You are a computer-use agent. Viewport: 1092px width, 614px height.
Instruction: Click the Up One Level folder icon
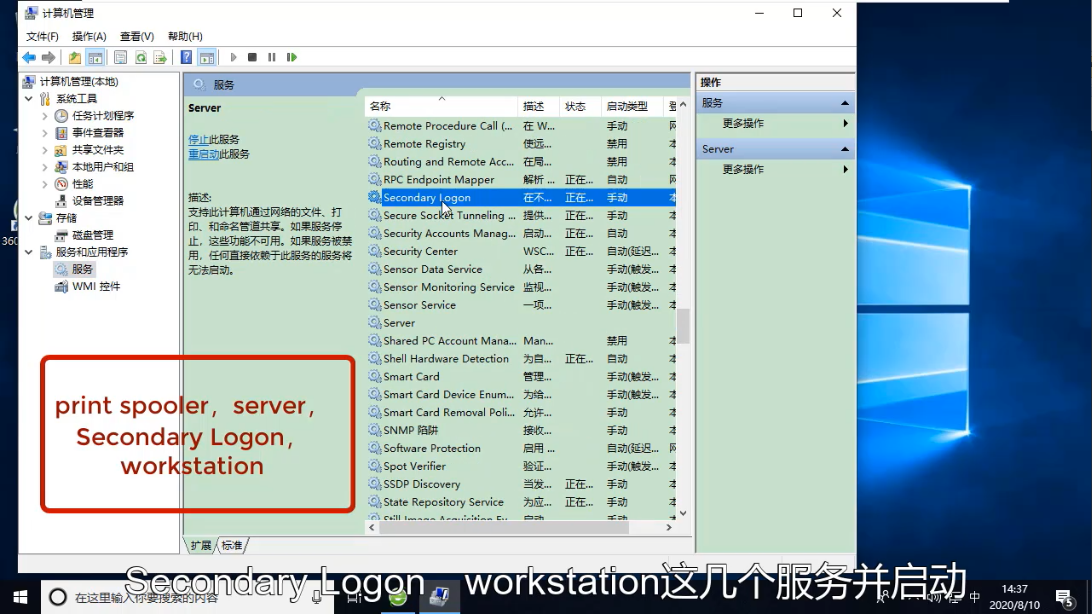point(75,58)
